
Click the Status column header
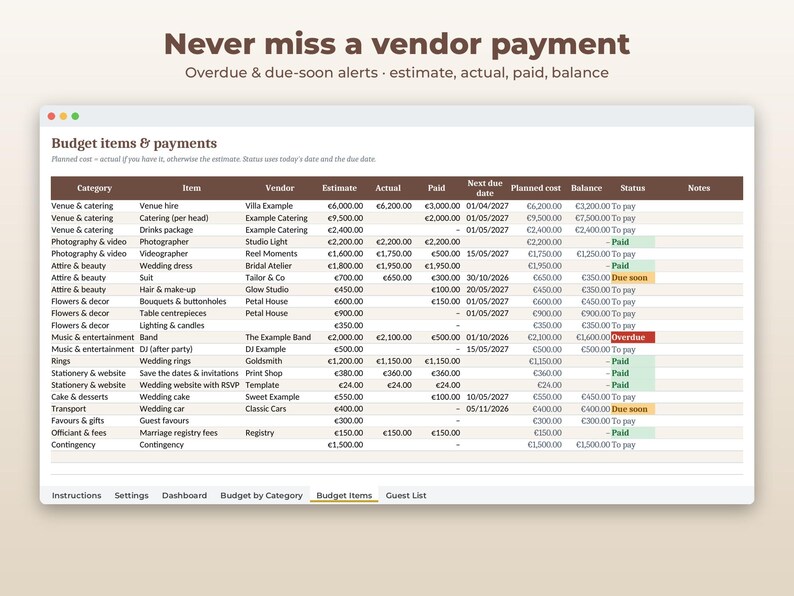point(632,188)
